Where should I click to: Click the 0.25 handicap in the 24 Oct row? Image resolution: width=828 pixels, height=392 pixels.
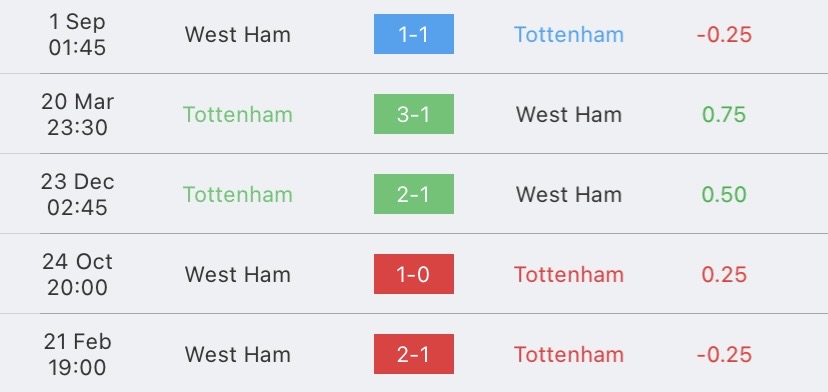pos(724,274)
